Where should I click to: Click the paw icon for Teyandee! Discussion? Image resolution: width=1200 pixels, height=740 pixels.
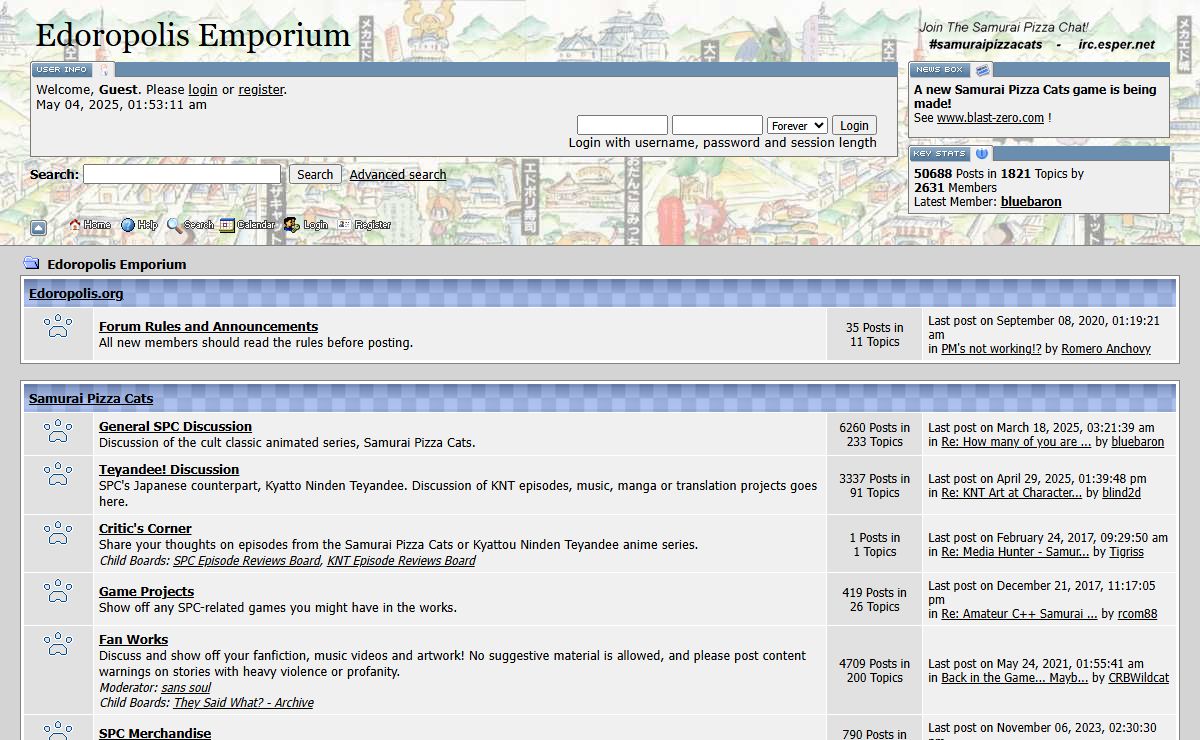[x=58, y=473]
